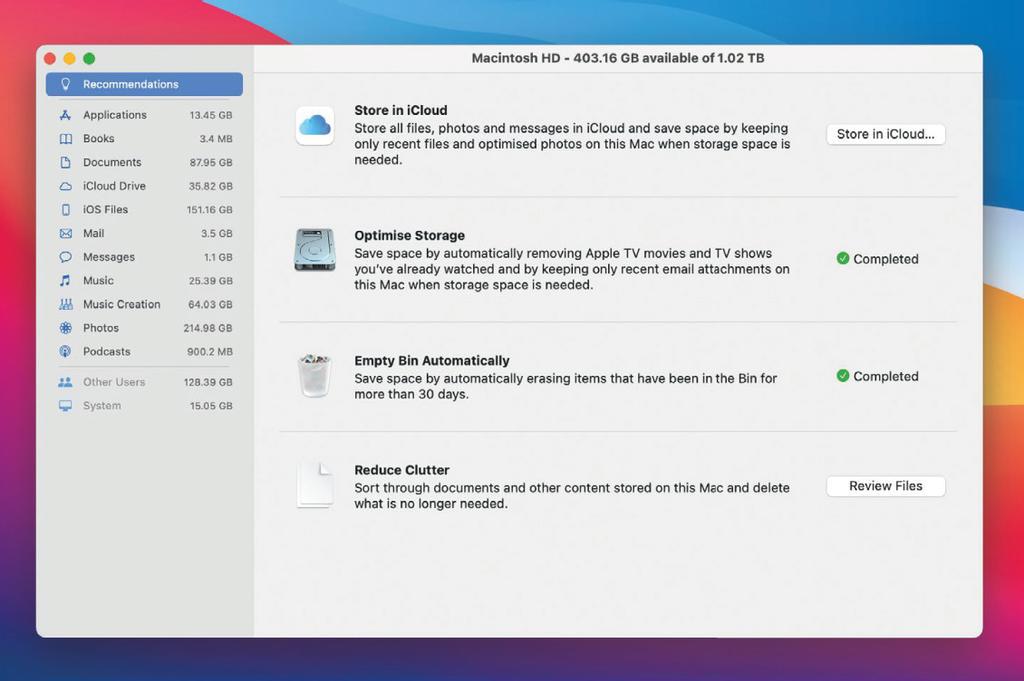Click the Documents page icon

coord(65,162)
